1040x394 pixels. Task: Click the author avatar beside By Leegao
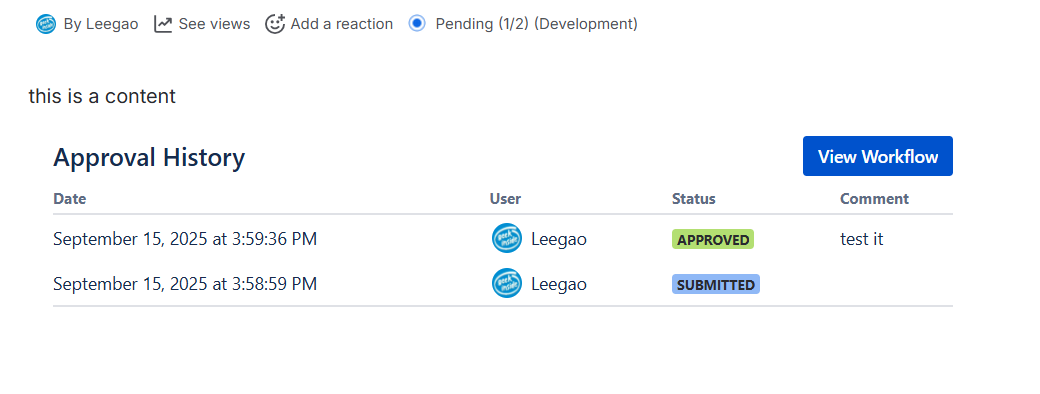pyautogui.click(x=46, y=25)
